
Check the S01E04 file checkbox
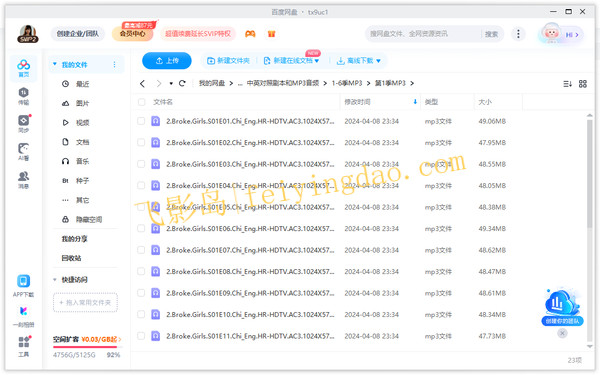(141, 186)
